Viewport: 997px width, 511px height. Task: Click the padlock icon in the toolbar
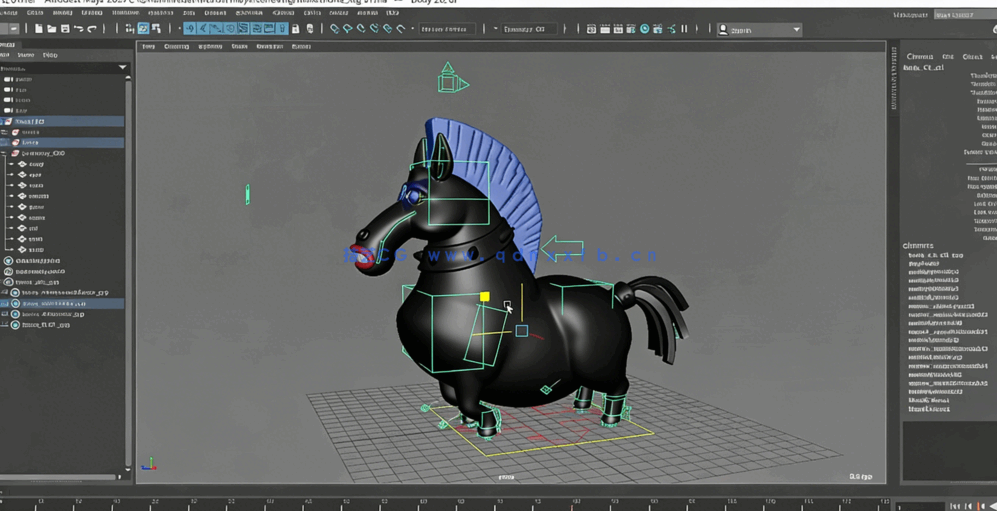tap(295, 29)
